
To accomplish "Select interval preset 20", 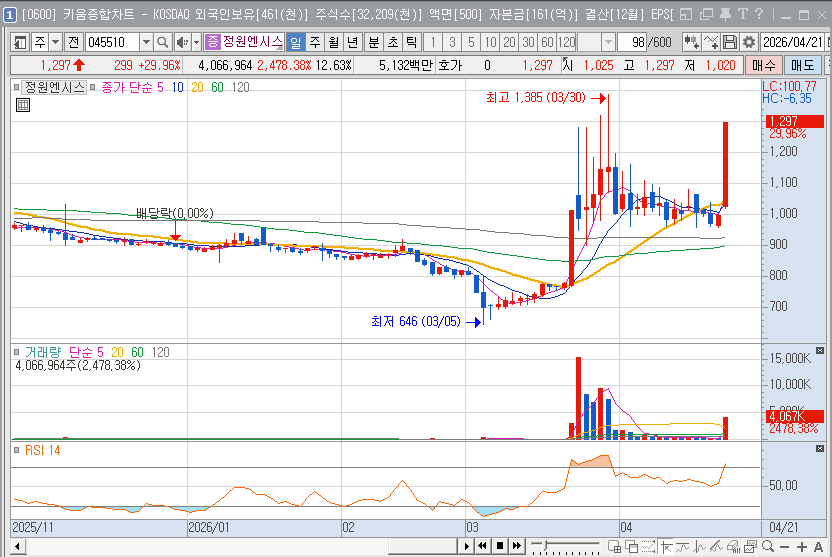I will pyautogui.click(x=509, y=42).
